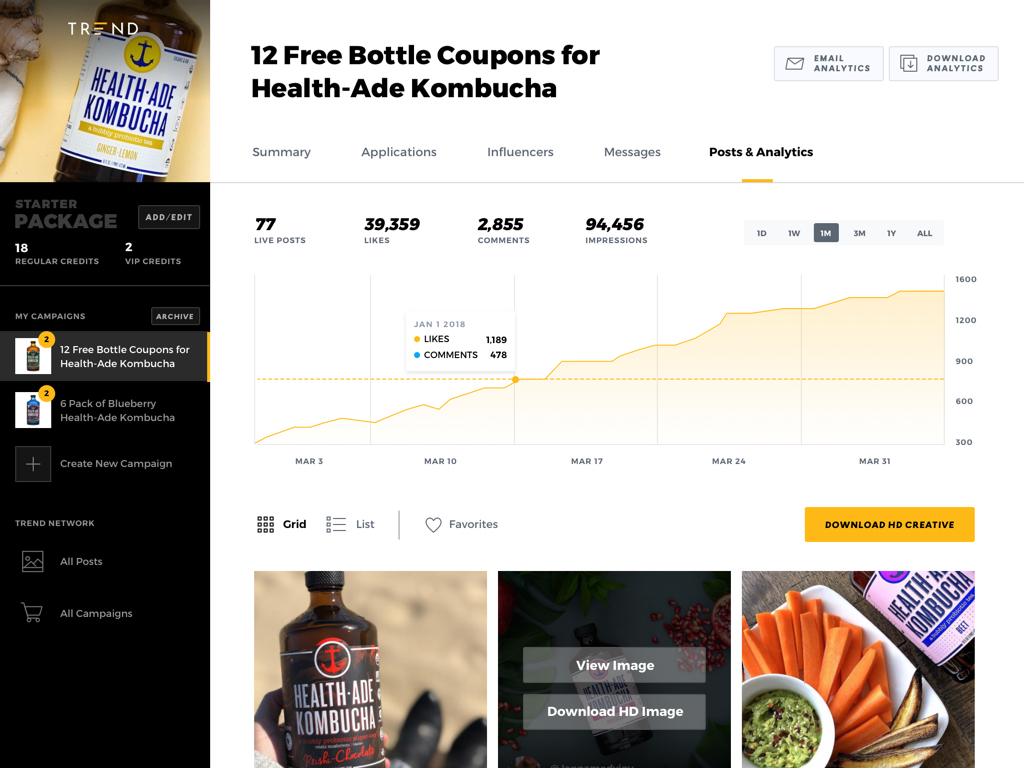This screenshot has height=768, width=1024.
Task: Switch to the Influencers tab
Action: point(520,152)
